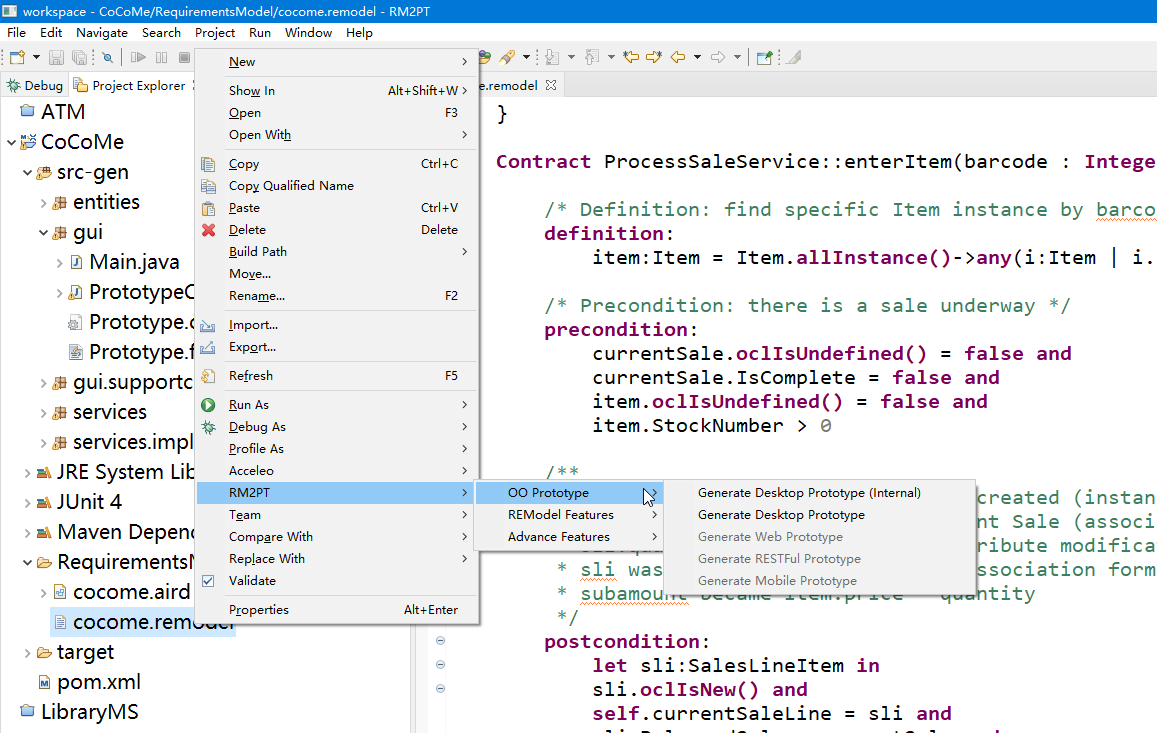The image size is (1157, 733).
Task: Open the Back history dropdown arrow
Action: (x=697, y=58)
